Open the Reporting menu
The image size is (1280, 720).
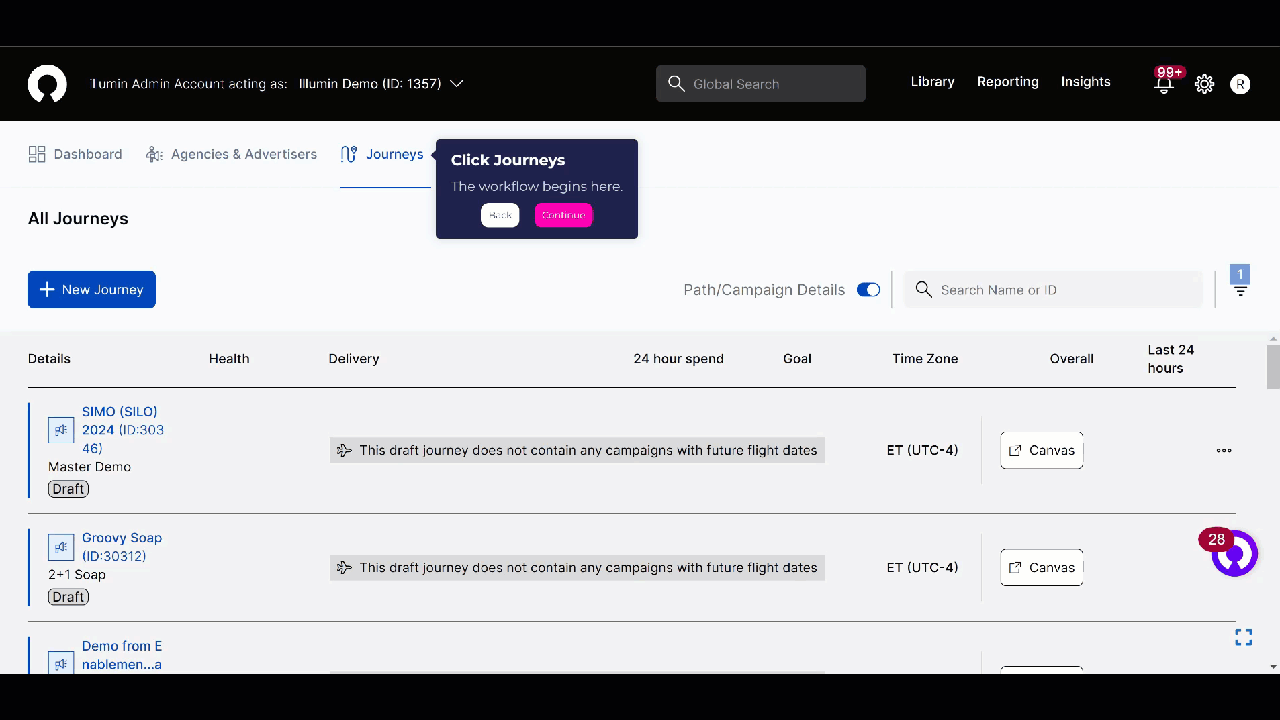pyautogui.click(x=1007, y=82)
